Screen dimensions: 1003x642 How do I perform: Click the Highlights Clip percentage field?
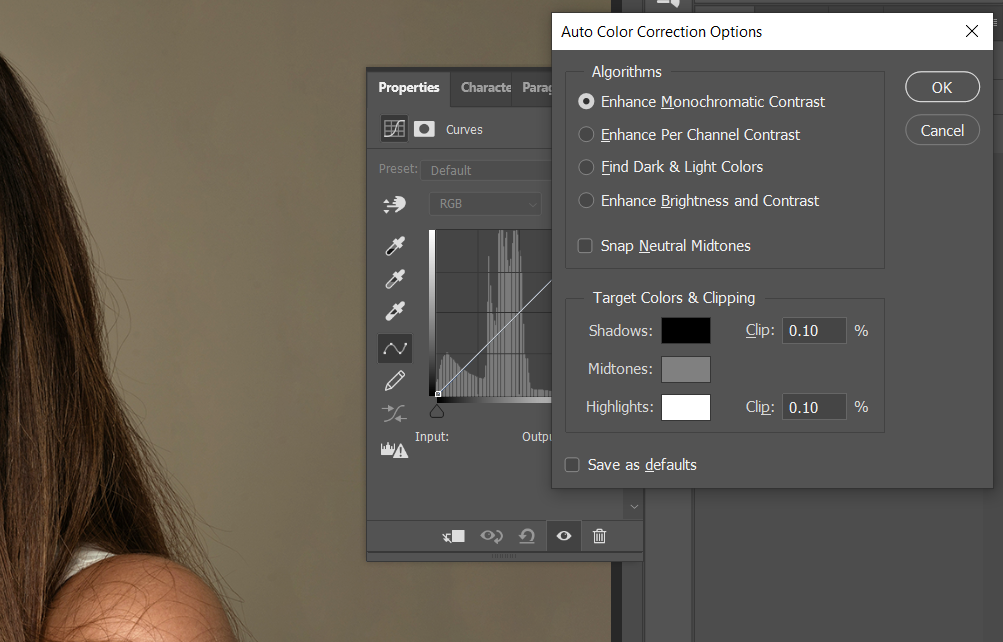(814, 407)
